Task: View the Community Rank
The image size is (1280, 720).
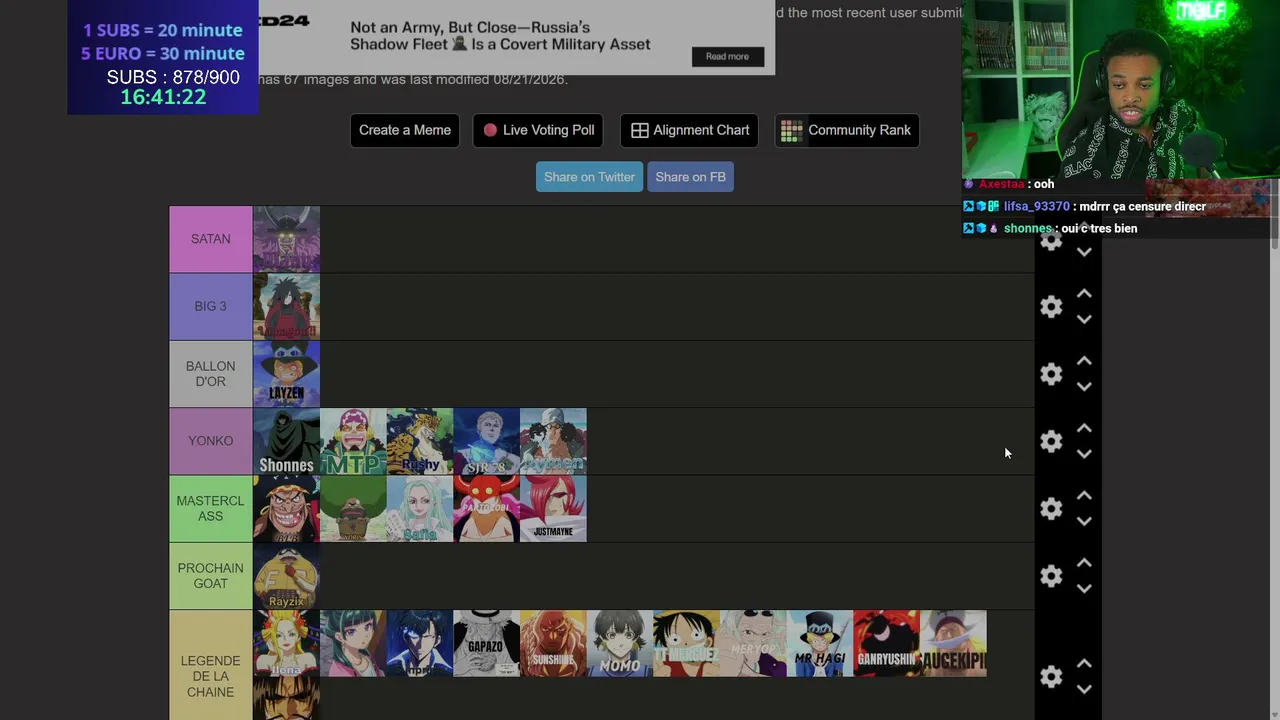Action: 847,130
